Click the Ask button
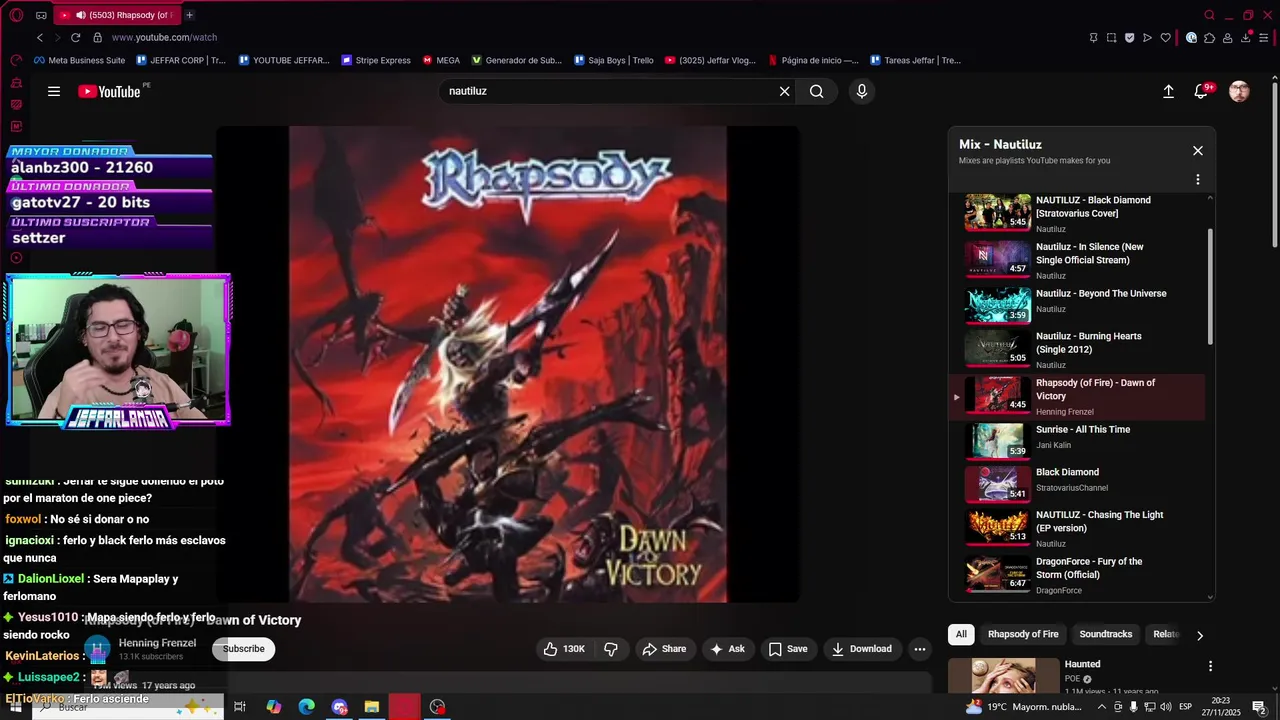The height and width of the screenshot is (720, 1280). pos(727,649)
